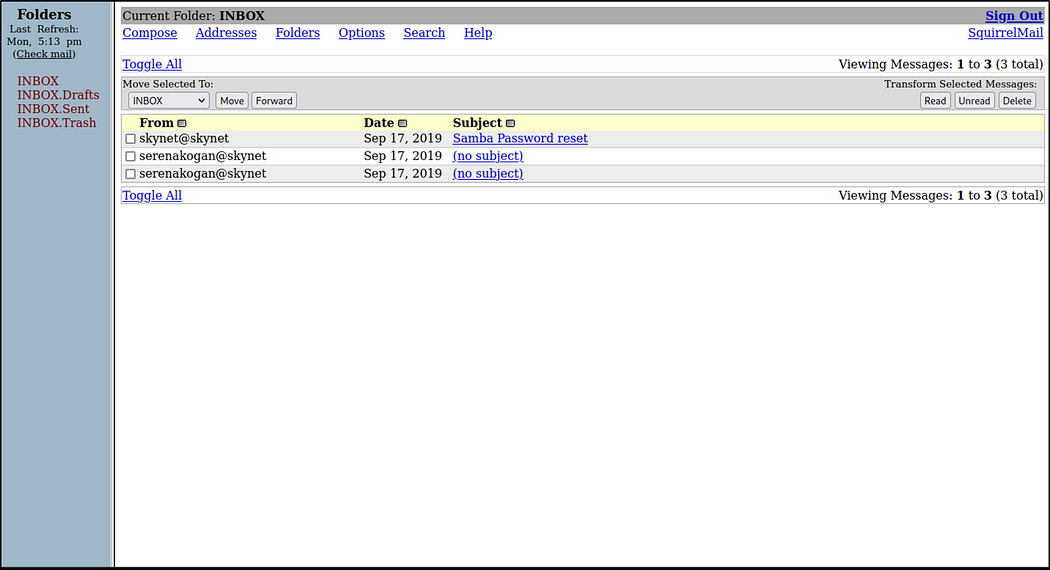
Task: Open the INBOX.Trash folder
Action: tap(57, 123)
